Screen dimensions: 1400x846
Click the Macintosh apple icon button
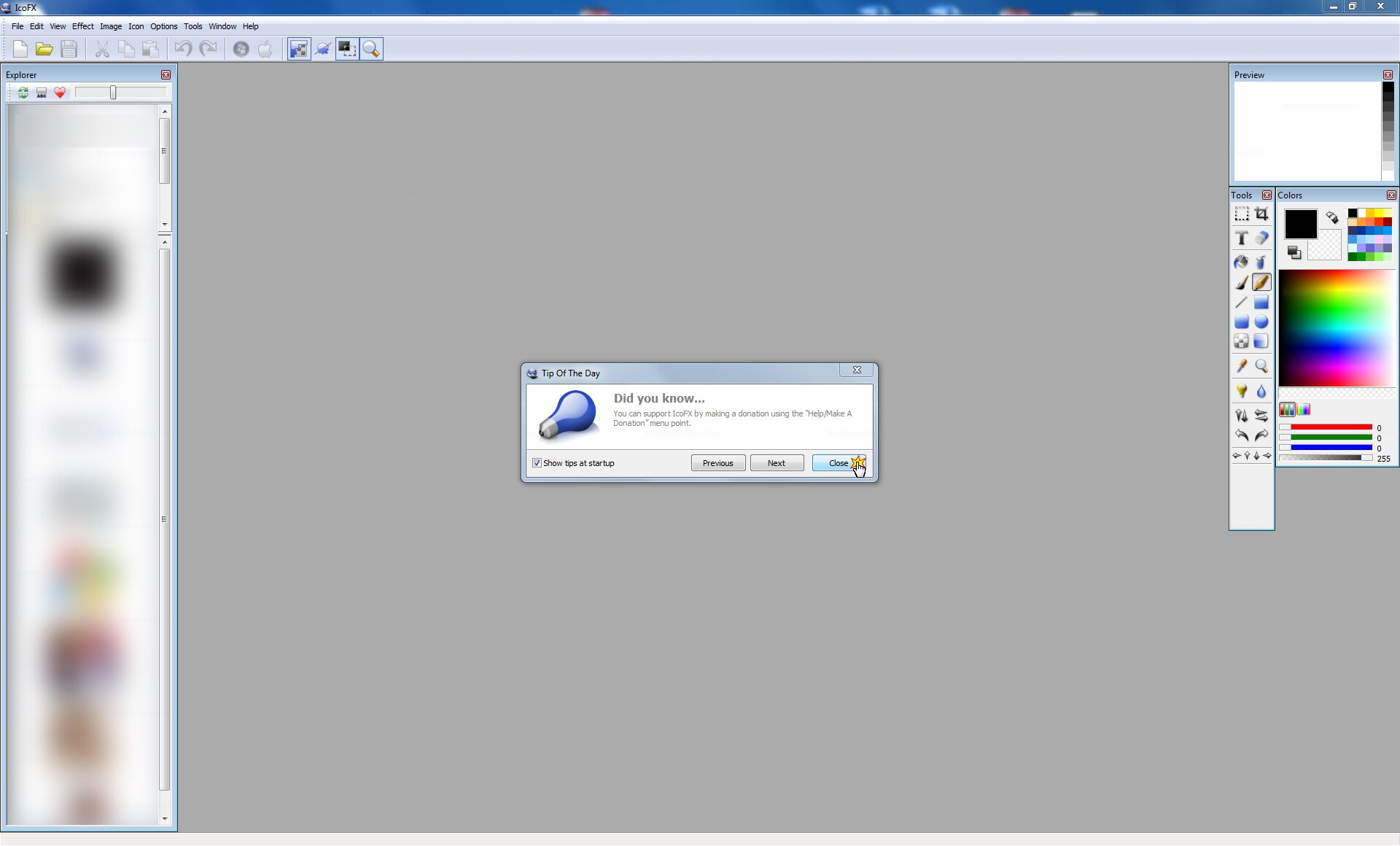click(x=265, y=49)
